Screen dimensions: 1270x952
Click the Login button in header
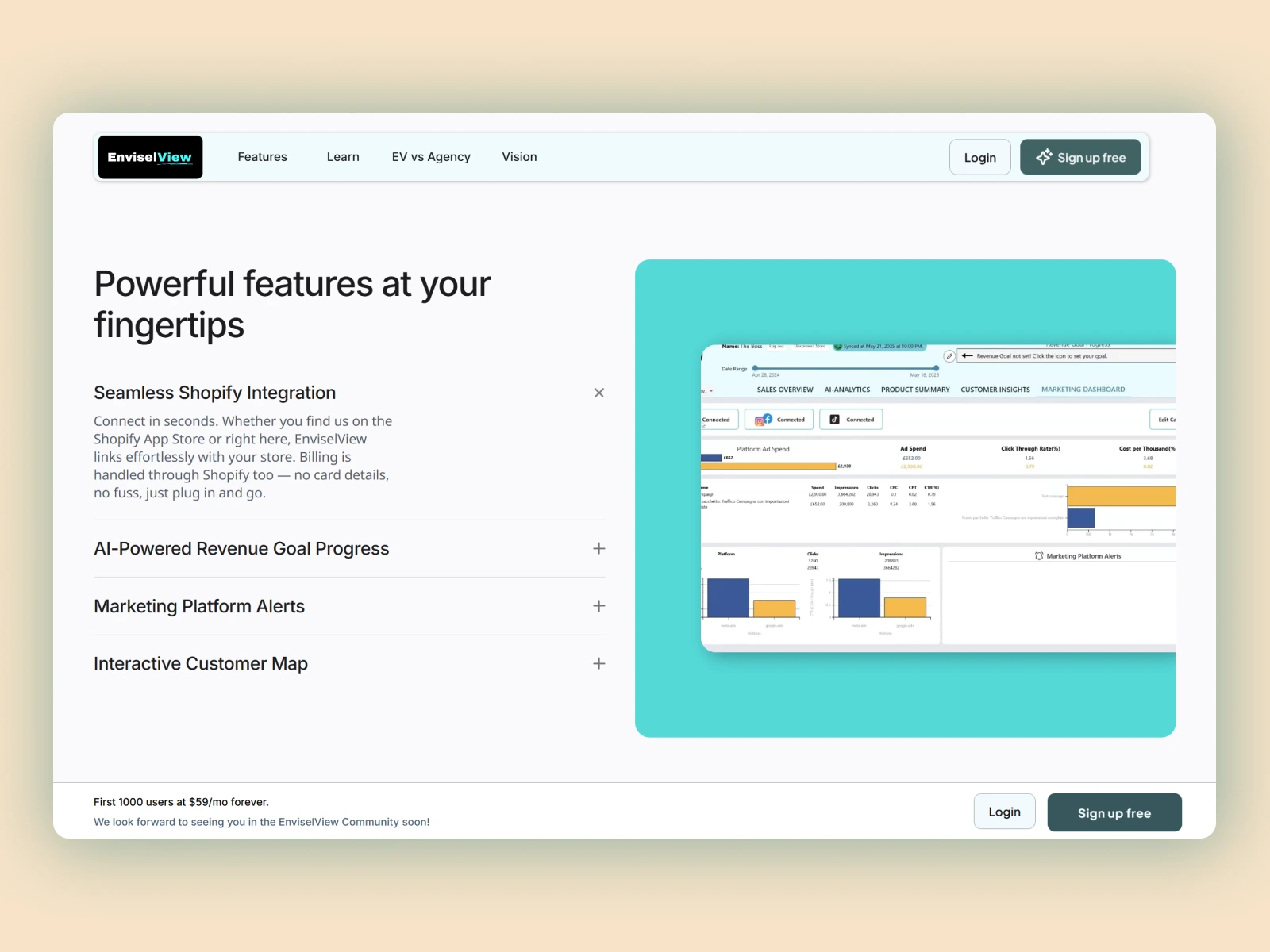[x=980, y=157]
